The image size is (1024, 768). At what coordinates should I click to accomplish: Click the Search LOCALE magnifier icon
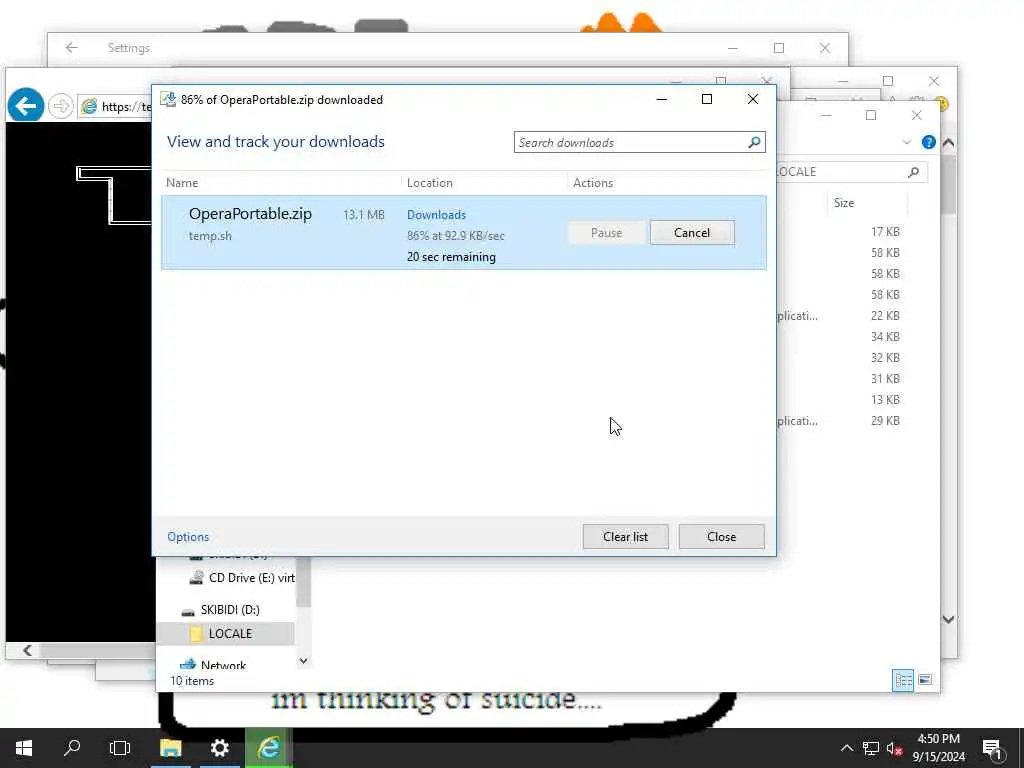pos(914,172)
